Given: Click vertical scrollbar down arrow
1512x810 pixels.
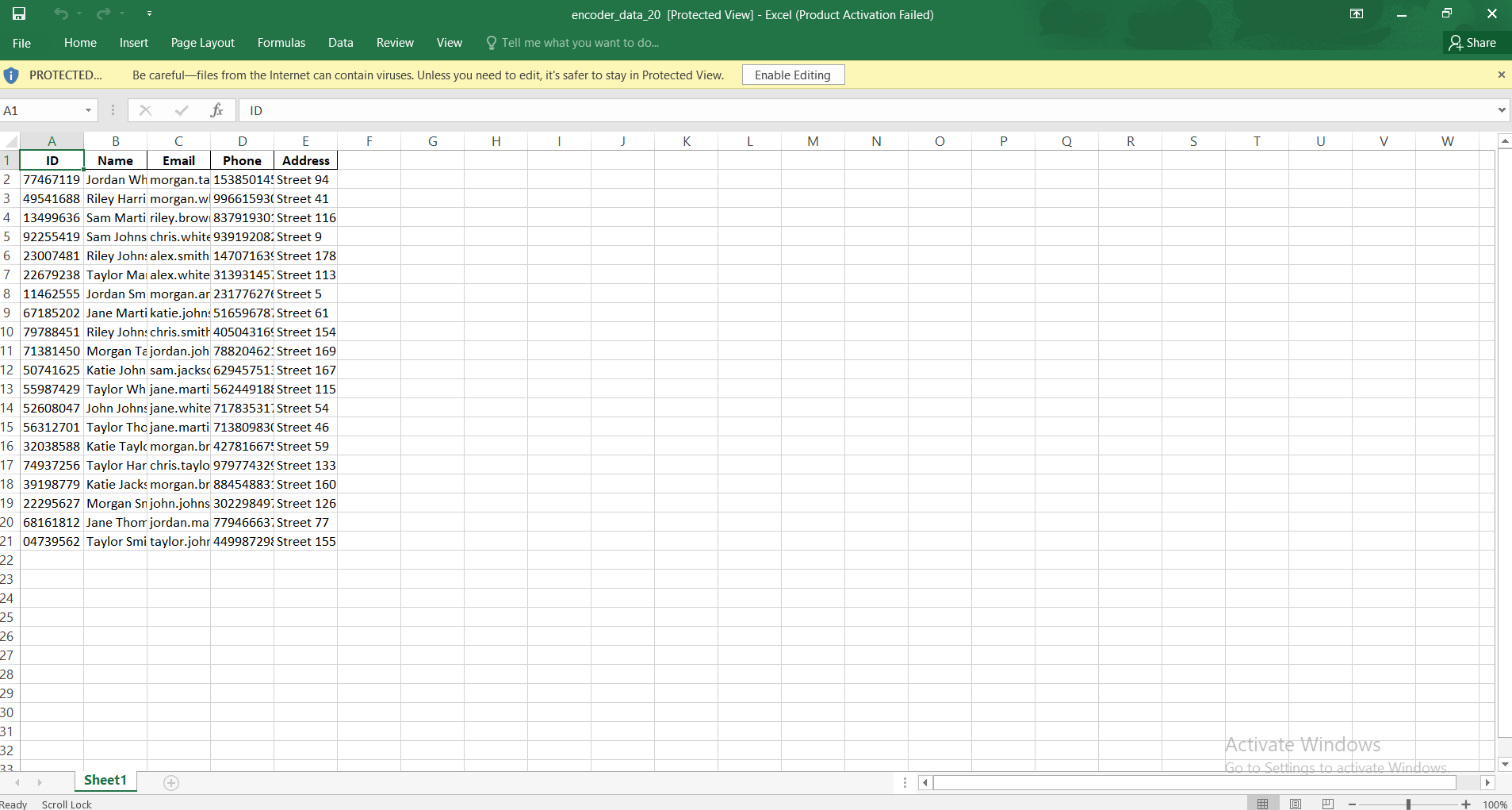Looking at the screenshot, I should click(x=1504, y=764).
